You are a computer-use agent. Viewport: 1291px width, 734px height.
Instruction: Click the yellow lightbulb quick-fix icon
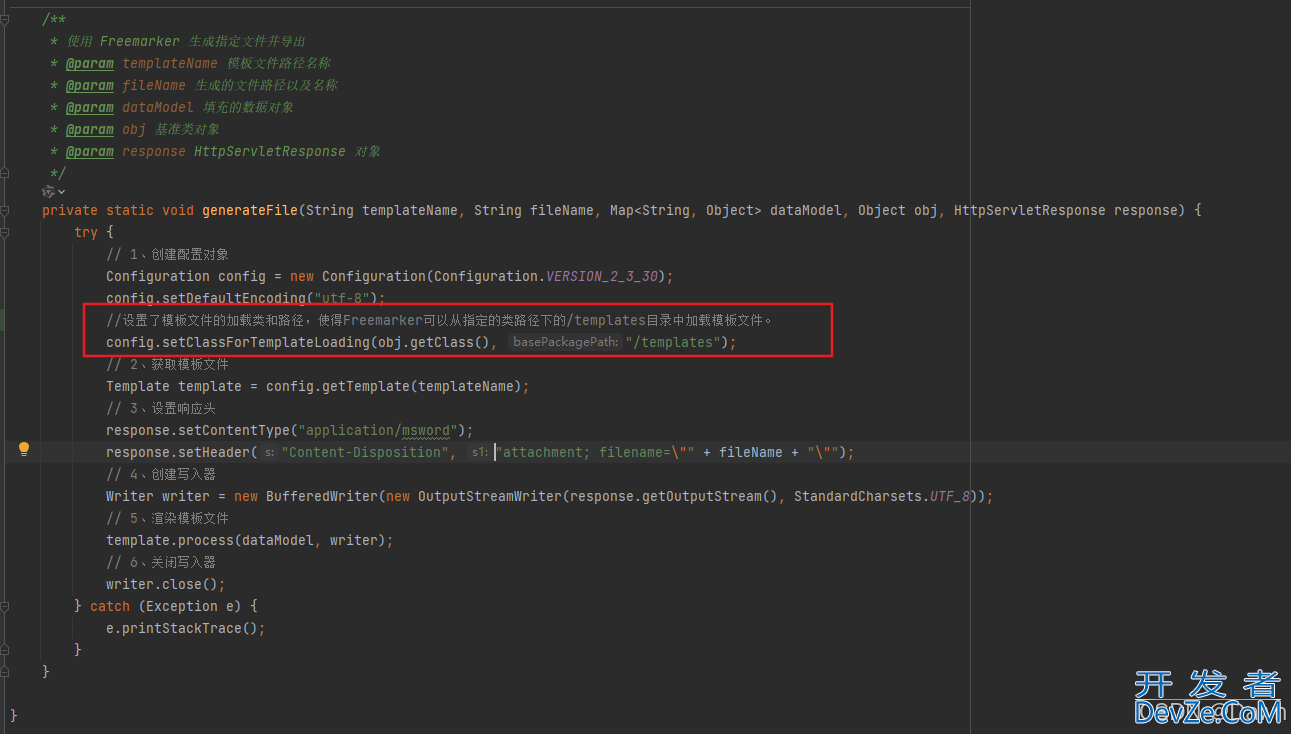[24, 449]
